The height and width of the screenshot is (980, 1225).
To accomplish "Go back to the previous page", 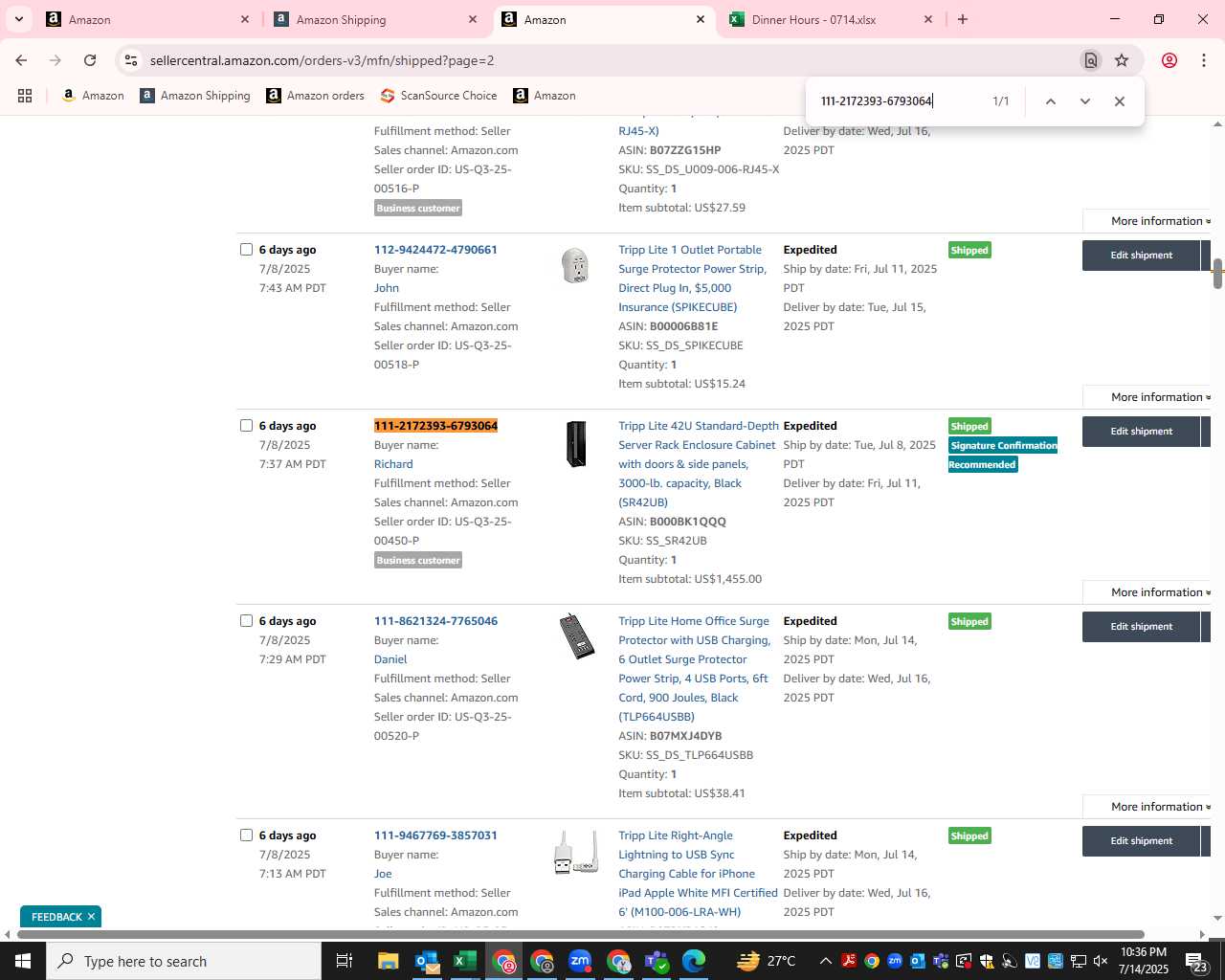I will pos(21,60).
